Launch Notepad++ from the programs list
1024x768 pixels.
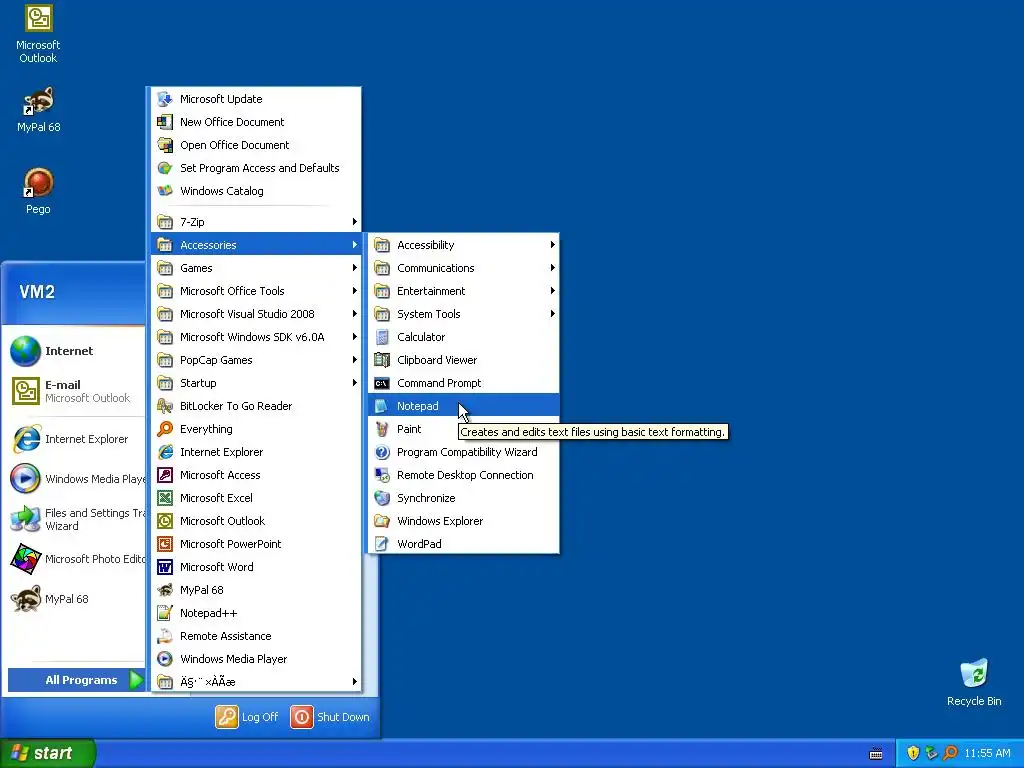point(256,613)
